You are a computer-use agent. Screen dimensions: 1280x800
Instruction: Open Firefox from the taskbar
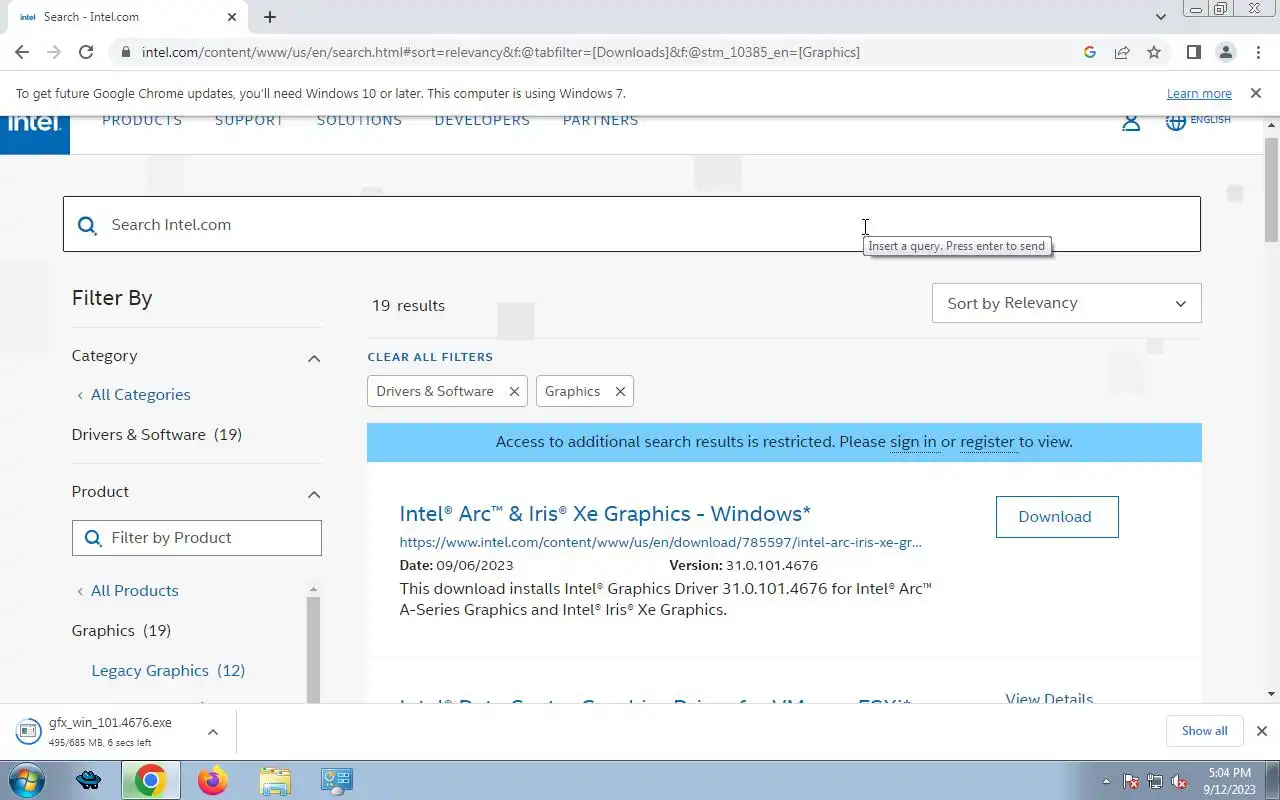[212, 780]
